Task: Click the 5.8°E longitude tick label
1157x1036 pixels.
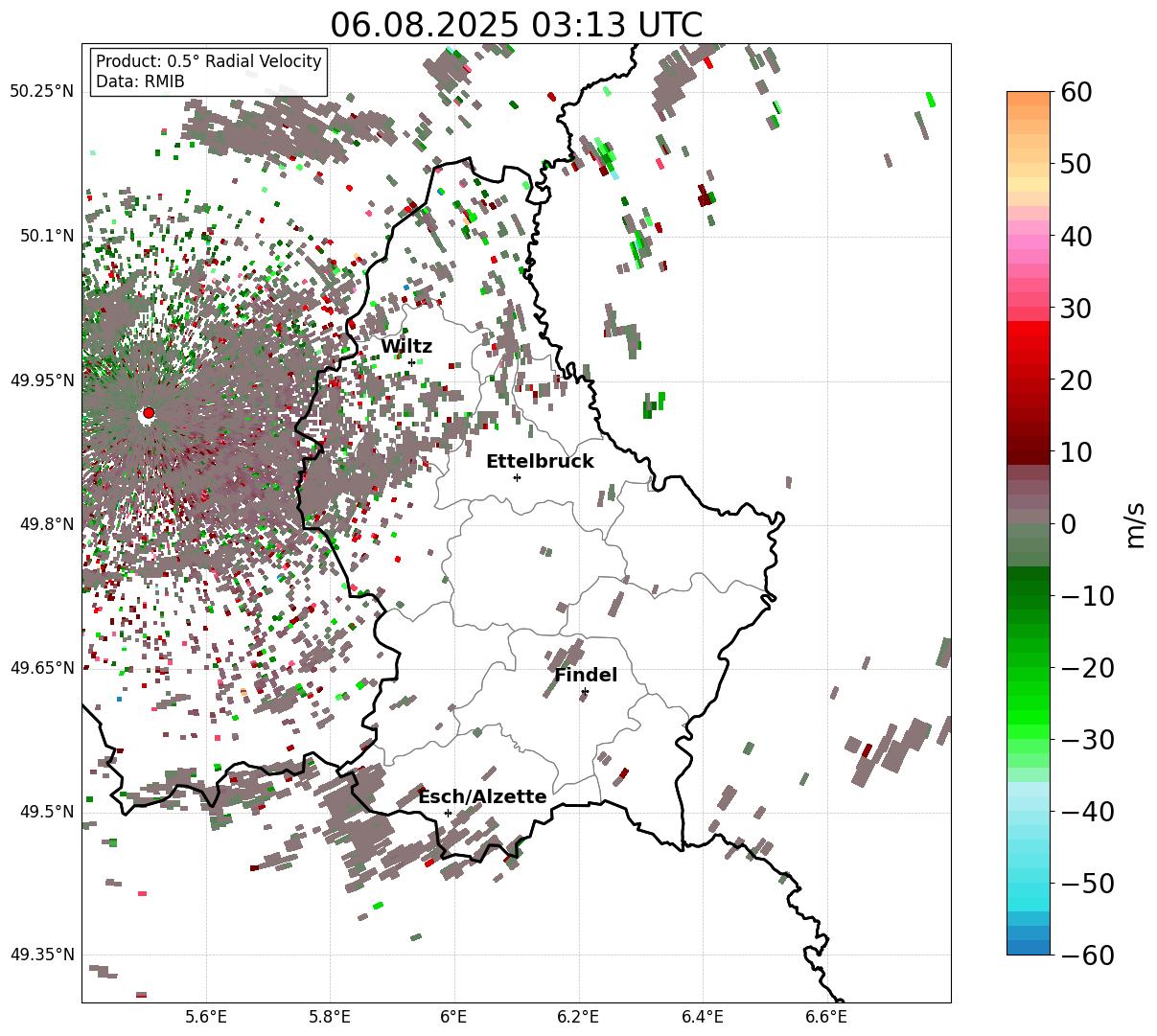Action: coord(331,1017)
